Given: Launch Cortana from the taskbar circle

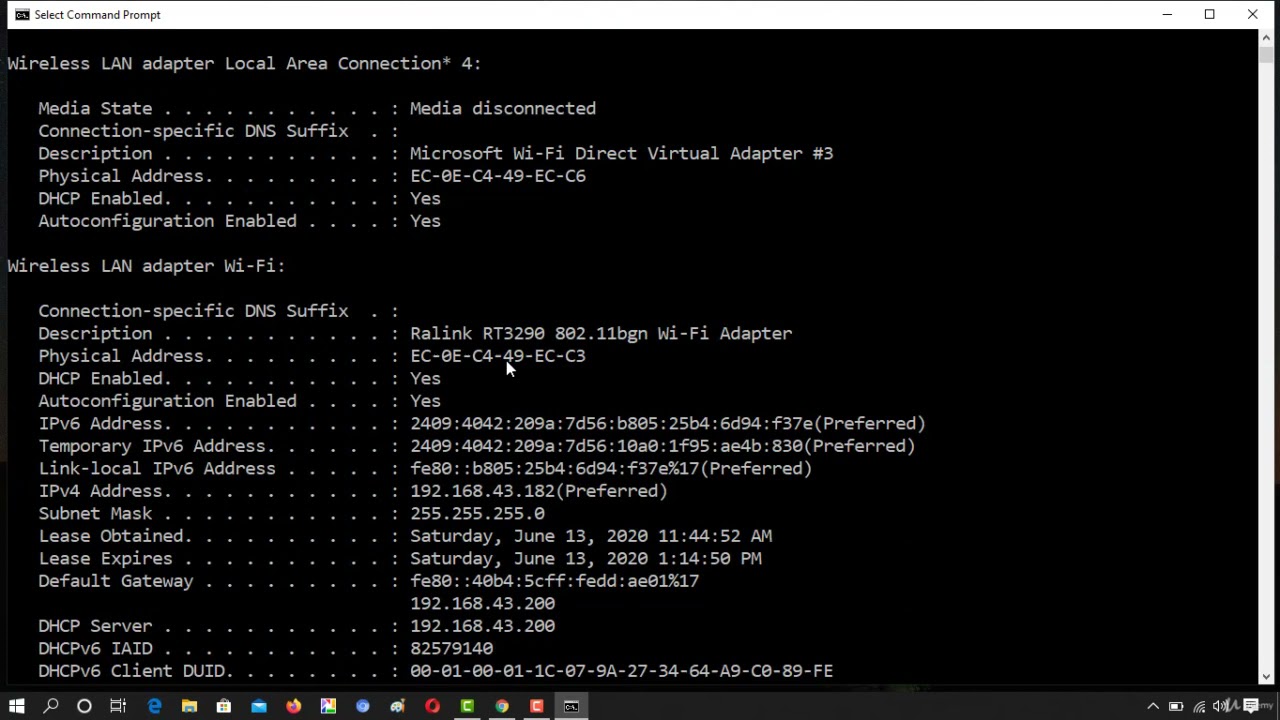Looking at the screenshot, I should tap(84, 706).
